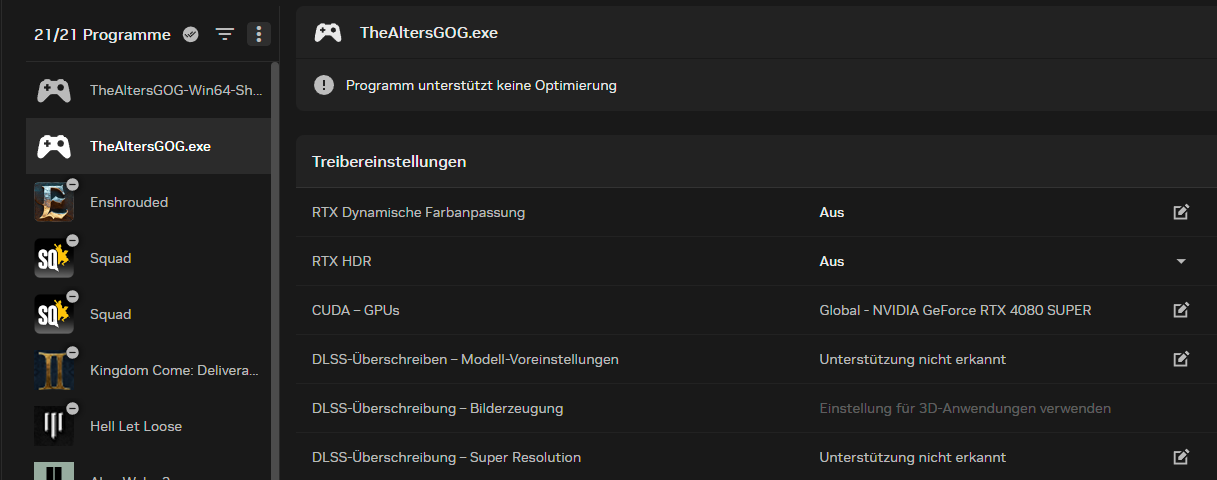The image size is (1217, 480).
Task: Click the minus badge on Hell Let Loose
Action: click(72, 409)
